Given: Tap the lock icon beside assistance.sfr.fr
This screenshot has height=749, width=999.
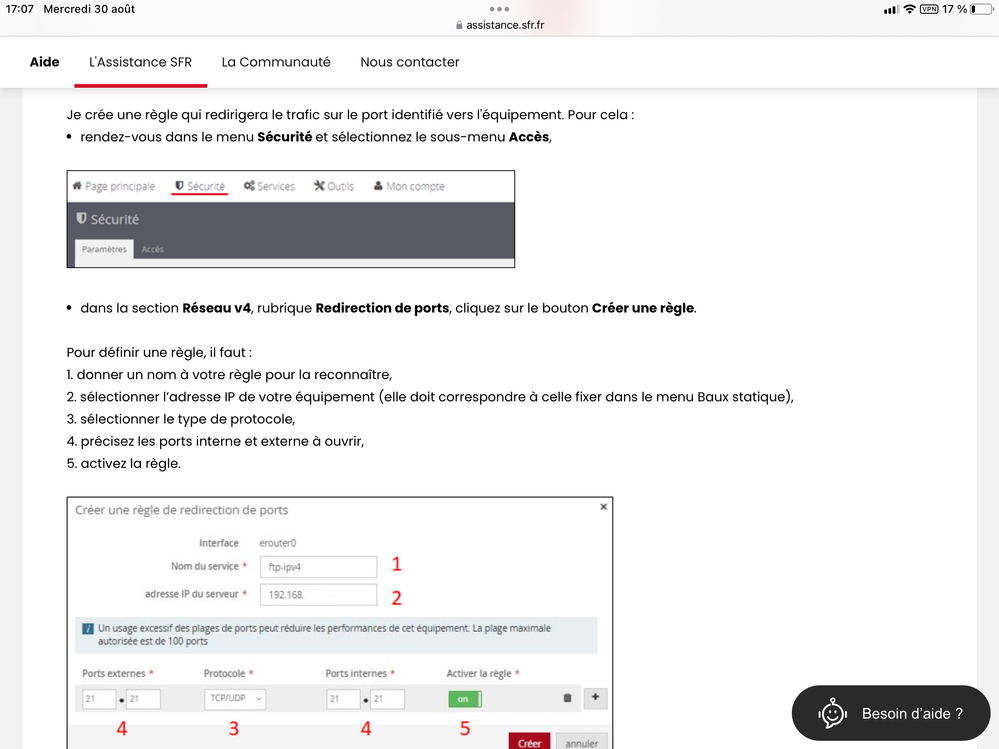Looking at the screenshot, I should (459, 25).
